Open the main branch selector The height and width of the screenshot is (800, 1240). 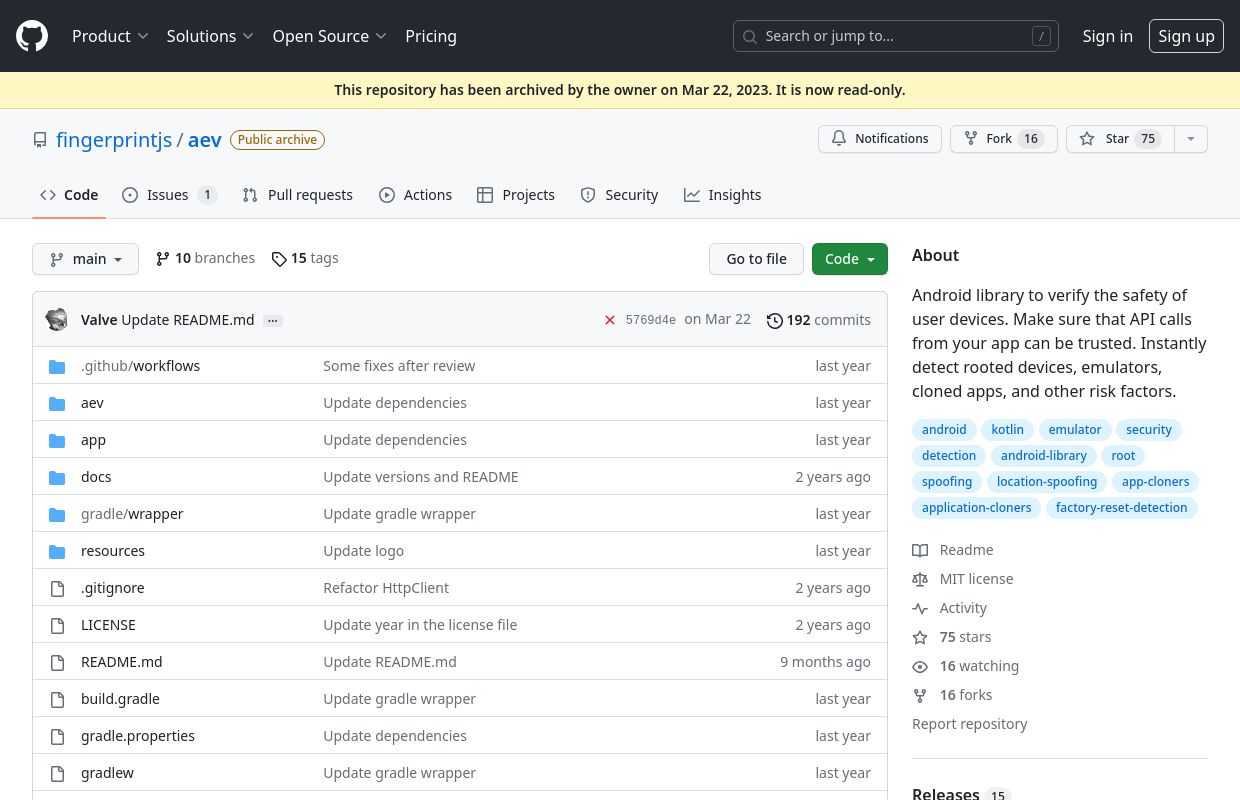coord(86,259)
